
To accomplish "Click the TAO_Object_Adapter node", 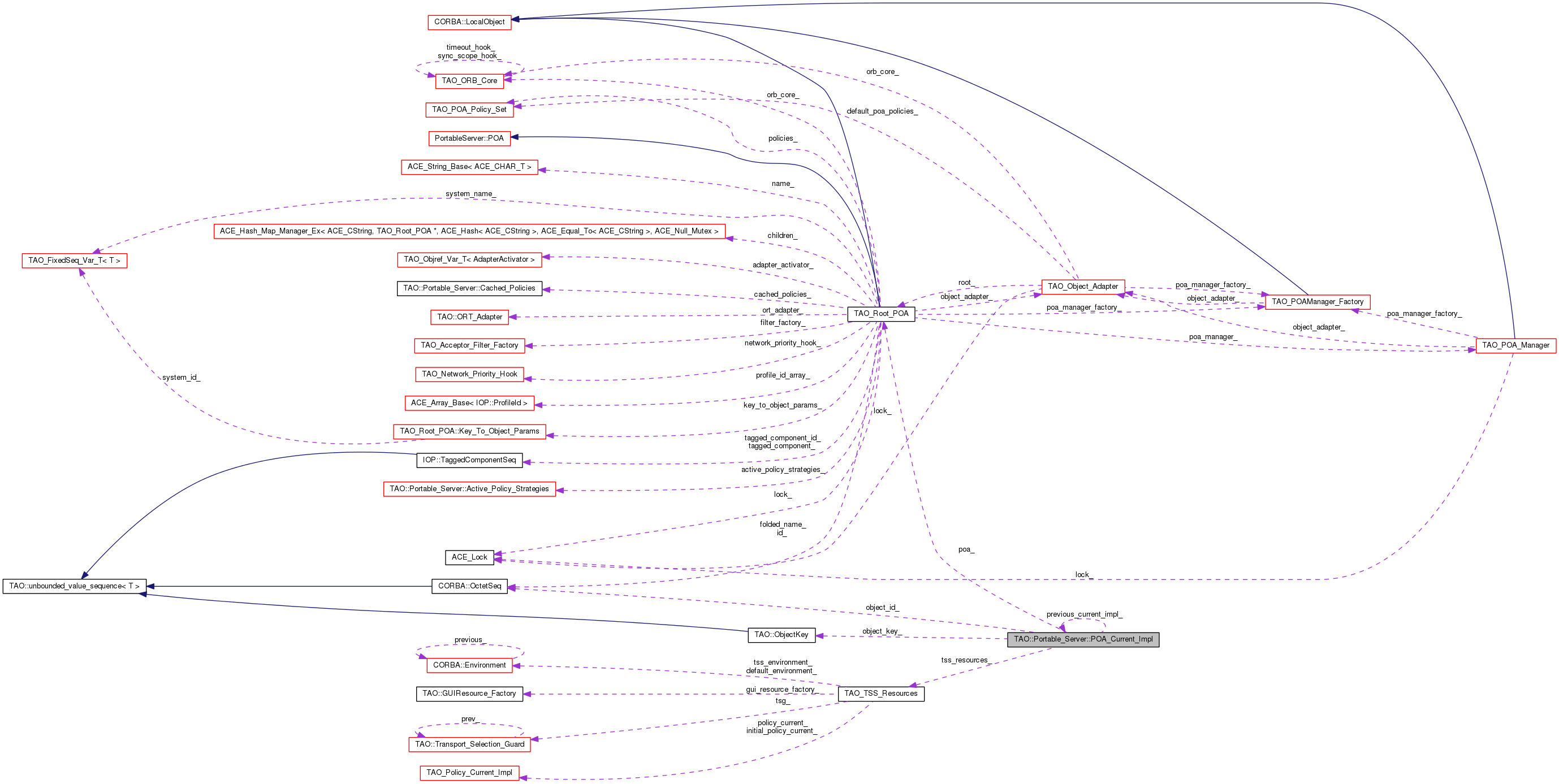I will (x=1082, y=286).
